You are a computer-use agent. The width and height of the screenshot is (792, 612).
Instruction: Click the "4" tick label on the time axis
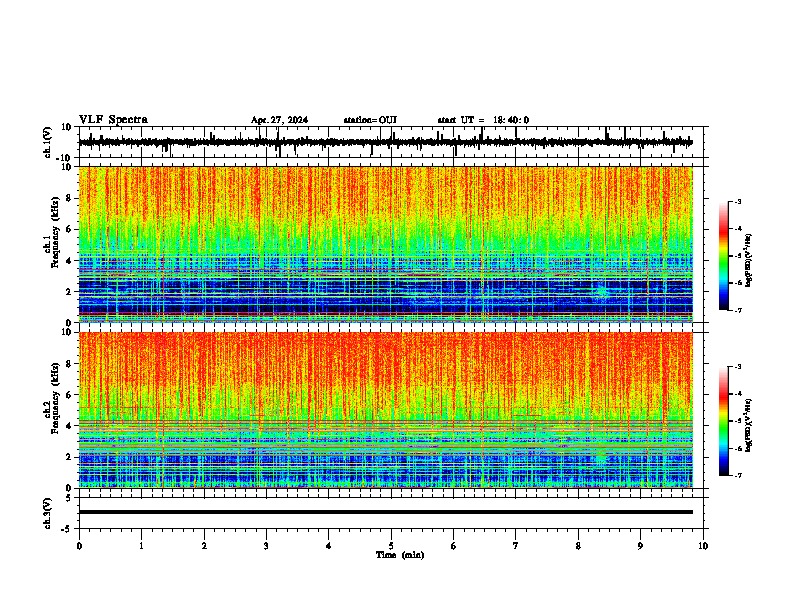pyautogui.click(x=329, y=546)
